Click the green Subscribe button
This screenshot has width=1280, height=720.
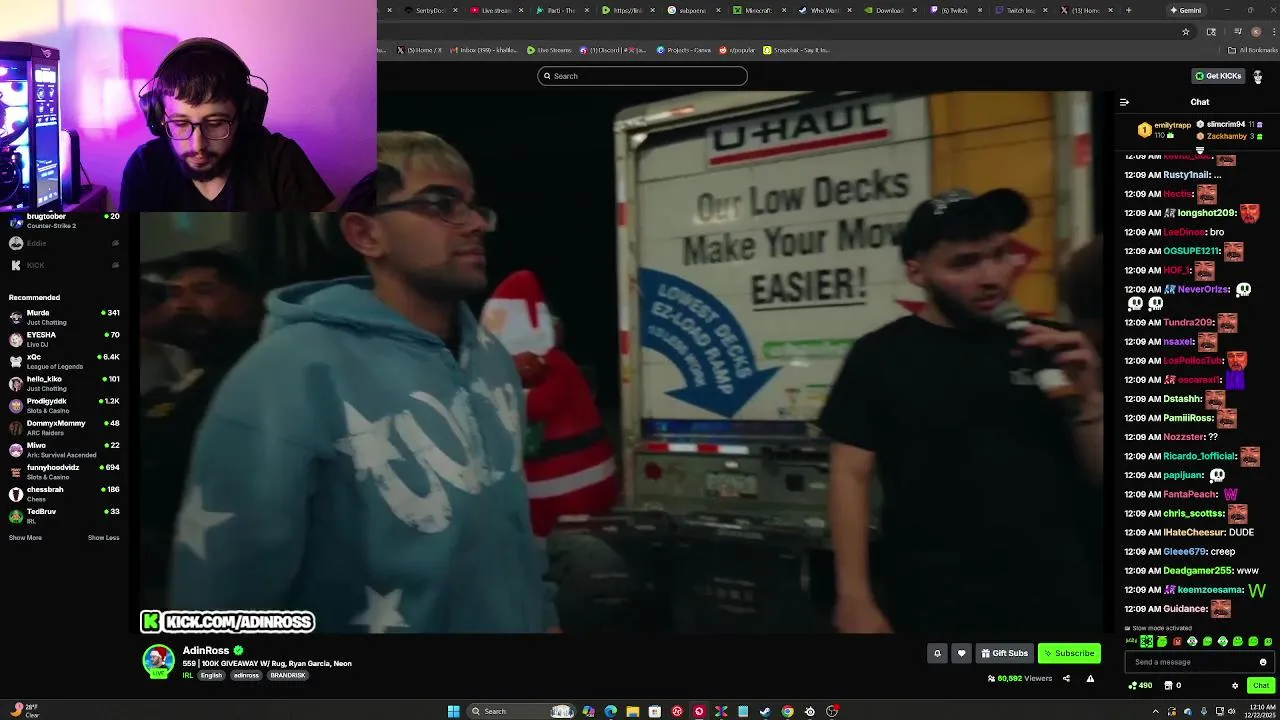point(1069,653)
